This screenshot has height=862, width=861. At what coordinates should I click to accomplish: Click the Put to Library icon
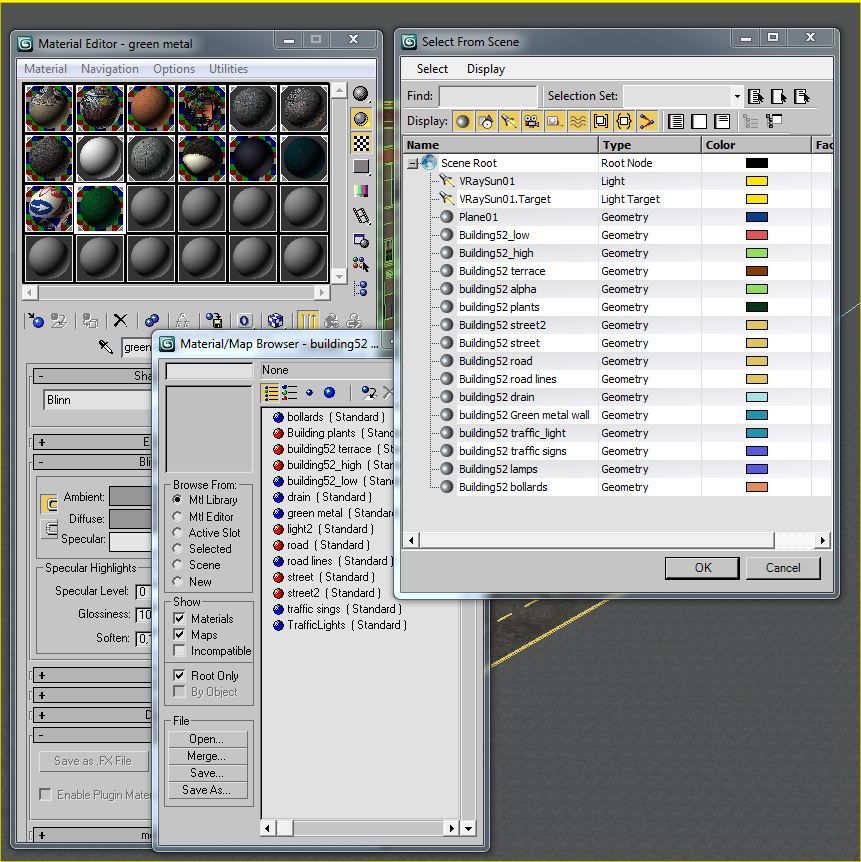[x=214, y=320]
